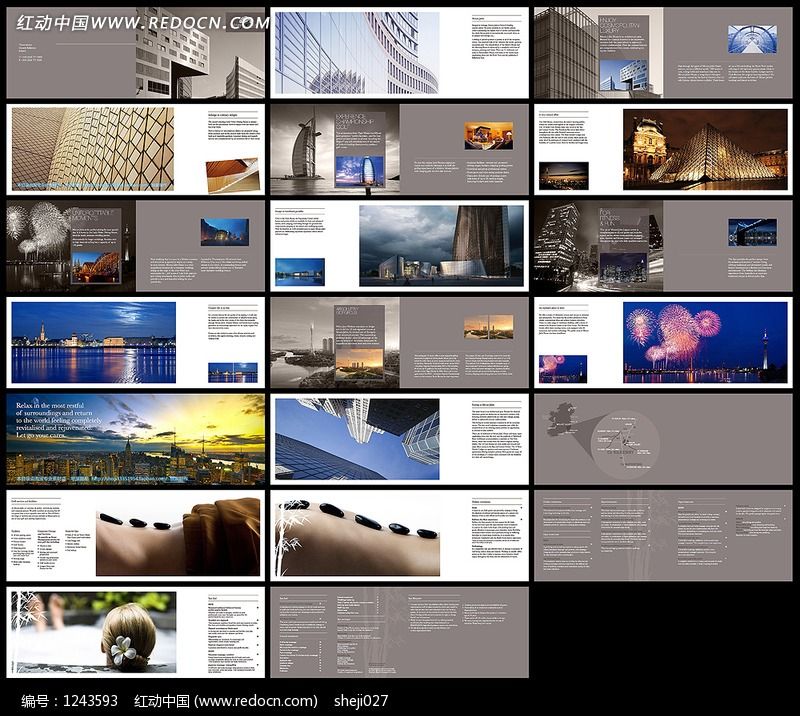
Task: Click the 'sheji027' text
Action: pyautogui.click(x=361, y=701)
